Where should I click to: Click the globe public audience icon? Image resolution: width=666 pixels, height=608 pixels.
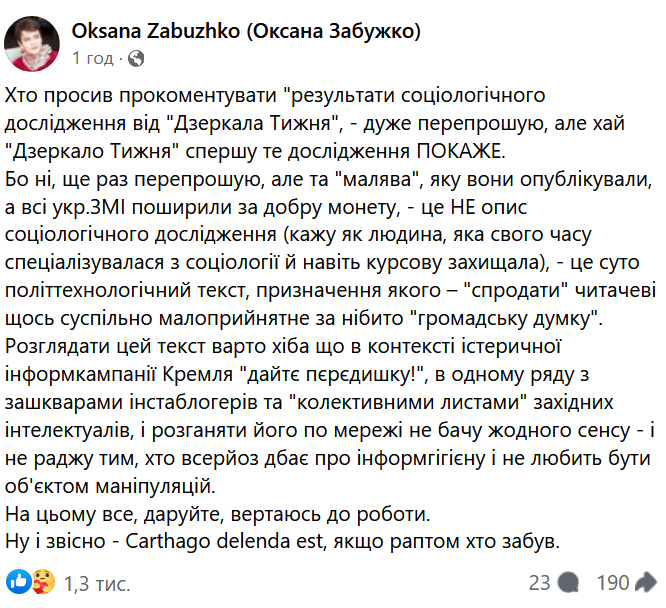click(136, 58)
